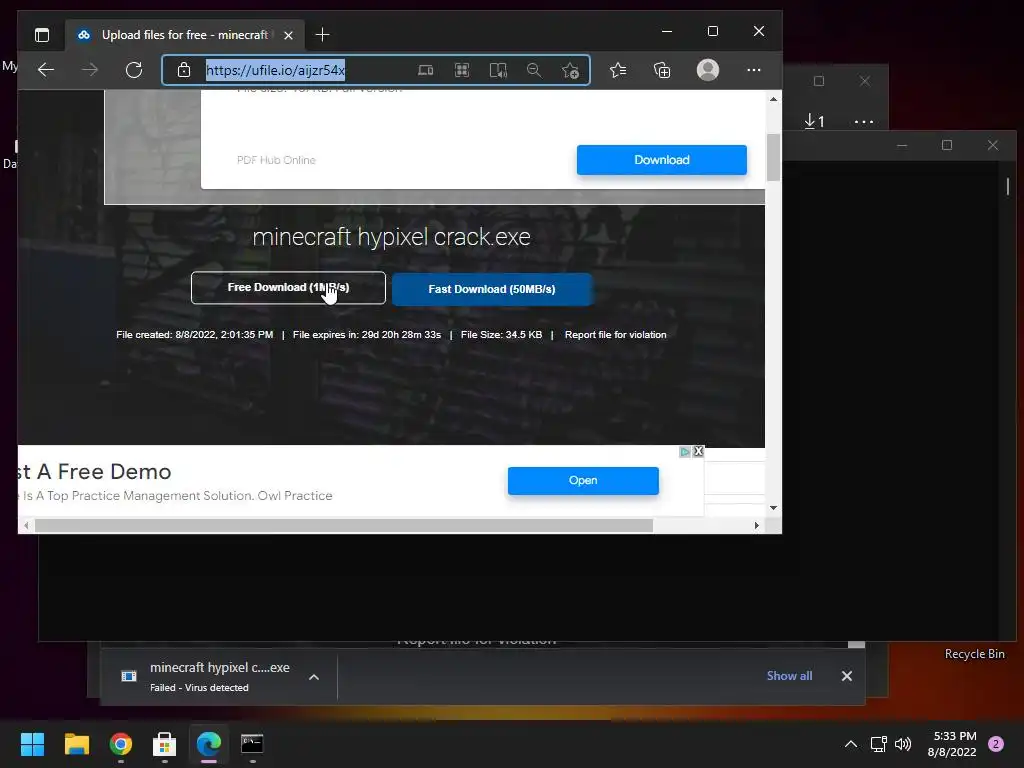Open a new tab with the plus button
This screenshot has width=1024, height=768.
(322, 35)
